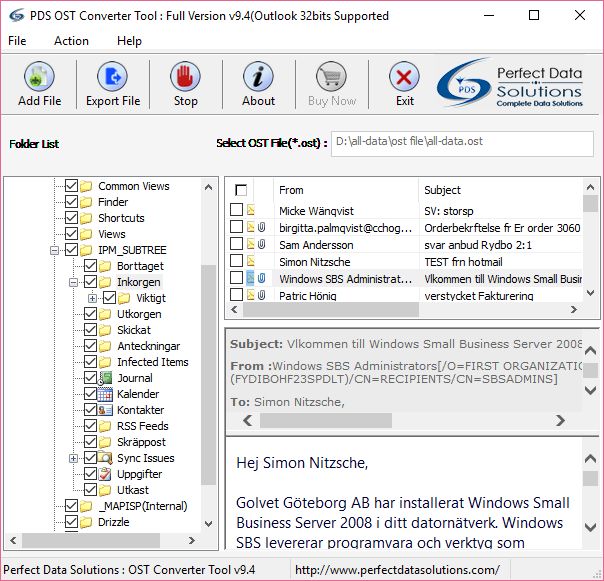Click the RSS Feeds folder icon
Screen dimensions: 604x581
click(105, 426)
